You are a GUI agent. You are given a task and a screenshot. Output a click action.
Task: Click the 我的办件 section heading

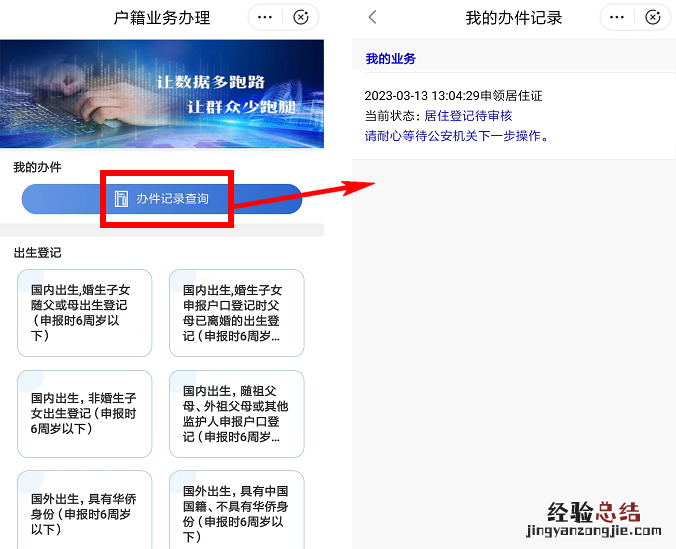(x=38, y=167)
